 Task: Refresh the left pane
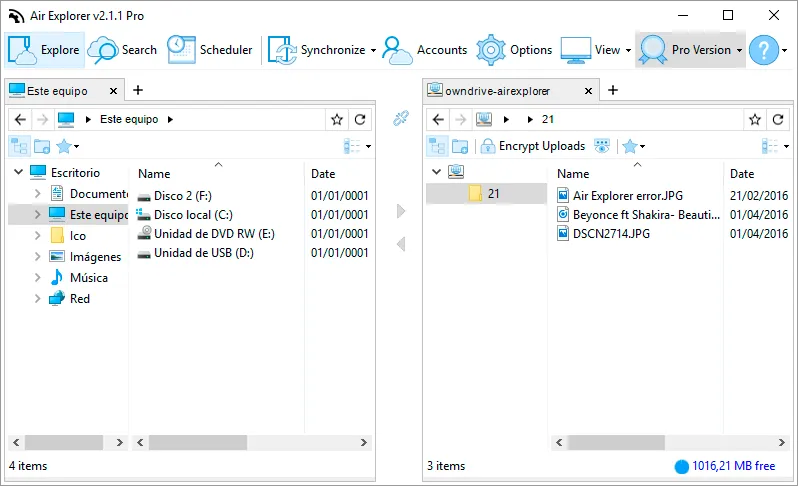[360, 120]
